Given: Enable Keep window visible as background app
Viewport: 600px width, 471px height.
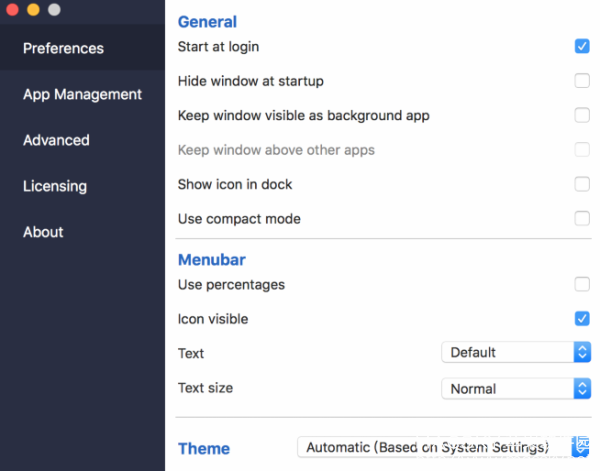Looking at the screenshot, I should tap(582, 115).
